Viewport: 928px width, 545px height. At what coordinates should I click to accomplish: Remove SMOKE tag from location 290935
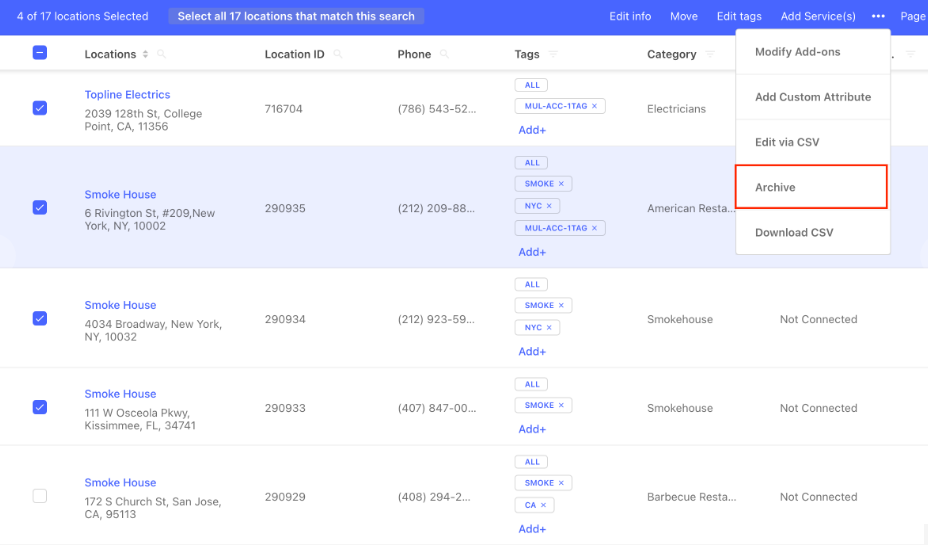(x=561, y=183)
